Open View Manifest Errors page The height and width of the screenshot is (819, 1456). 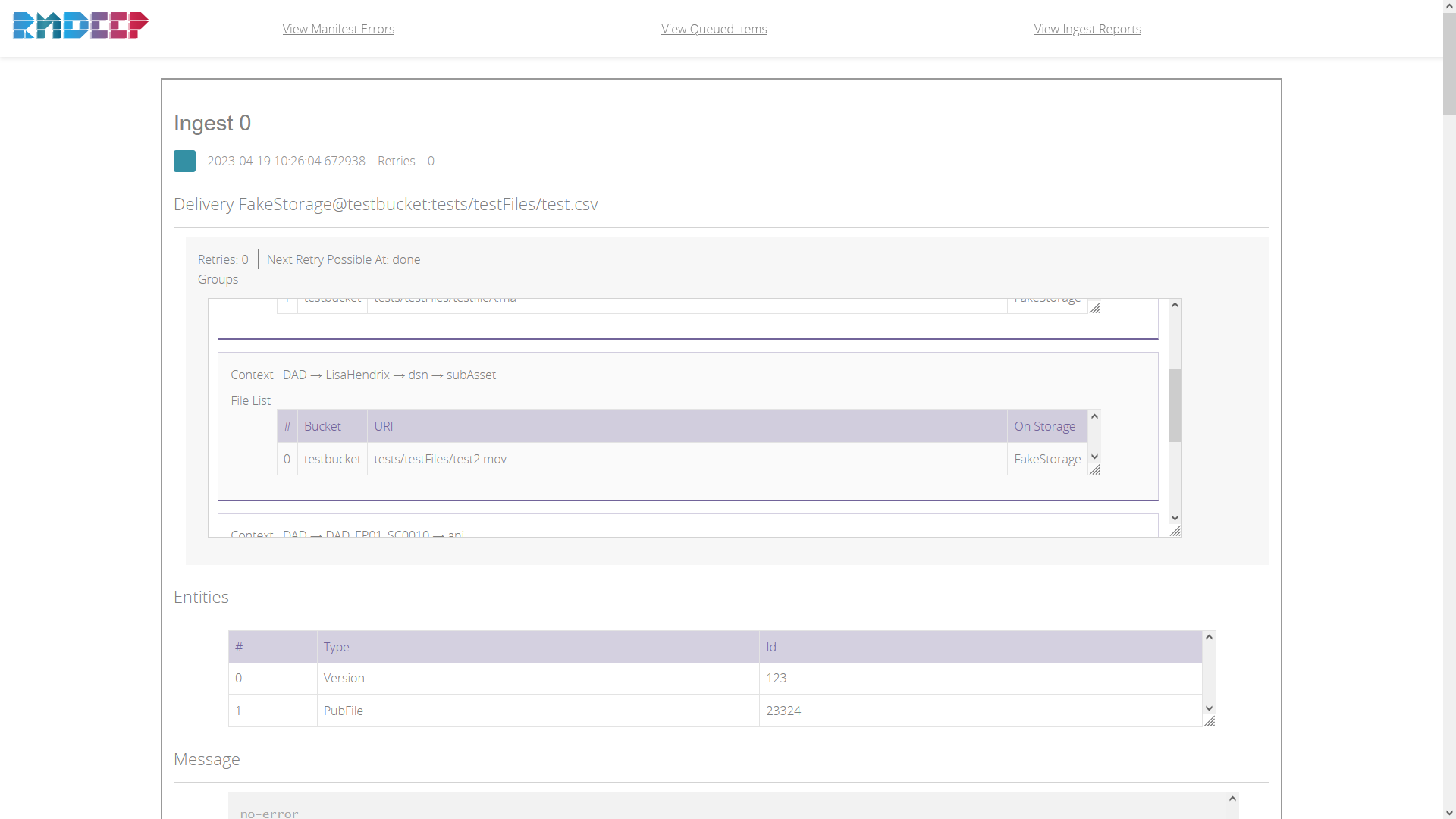pos(338,29)
